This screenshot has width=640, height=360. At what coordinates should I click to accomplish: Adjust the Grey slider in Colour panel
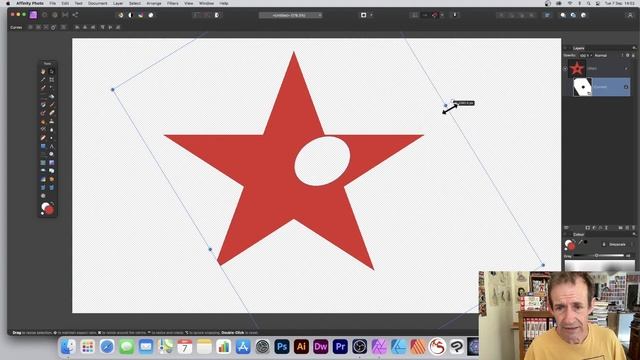click(x=598, y=256)
